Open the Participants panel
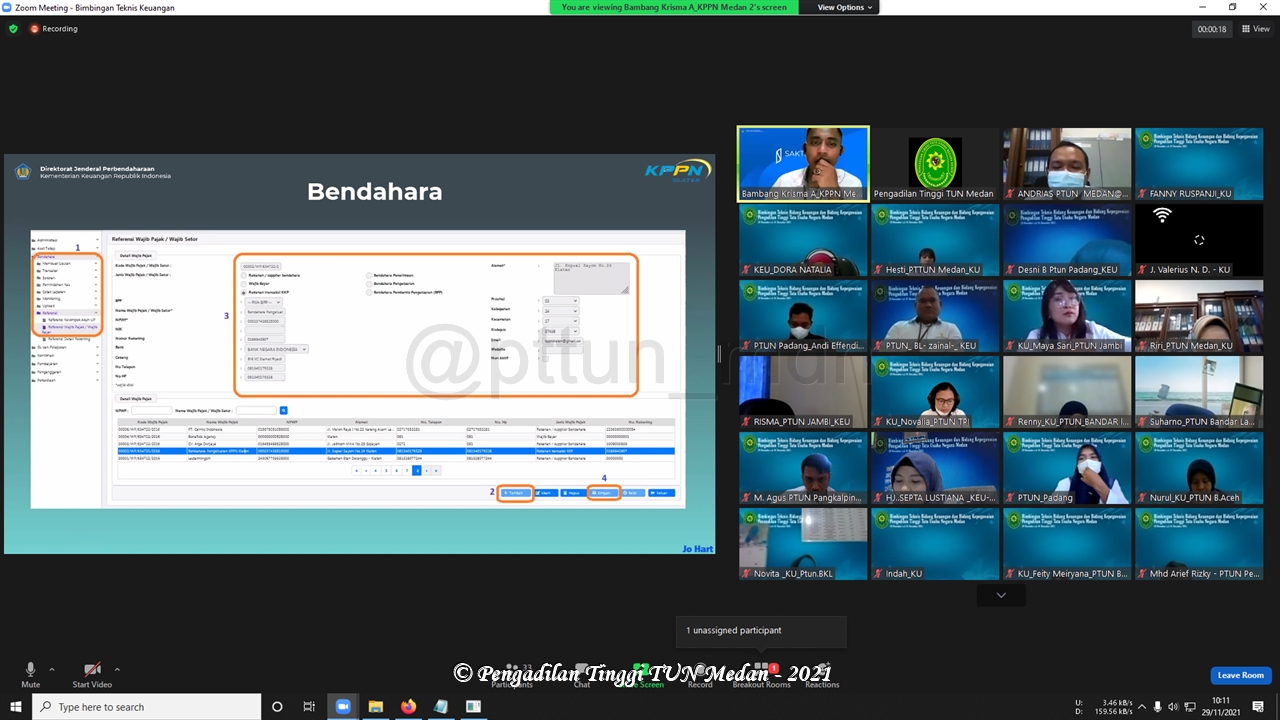Viewport: 1280px width, 720px height. tap(512, 674)
